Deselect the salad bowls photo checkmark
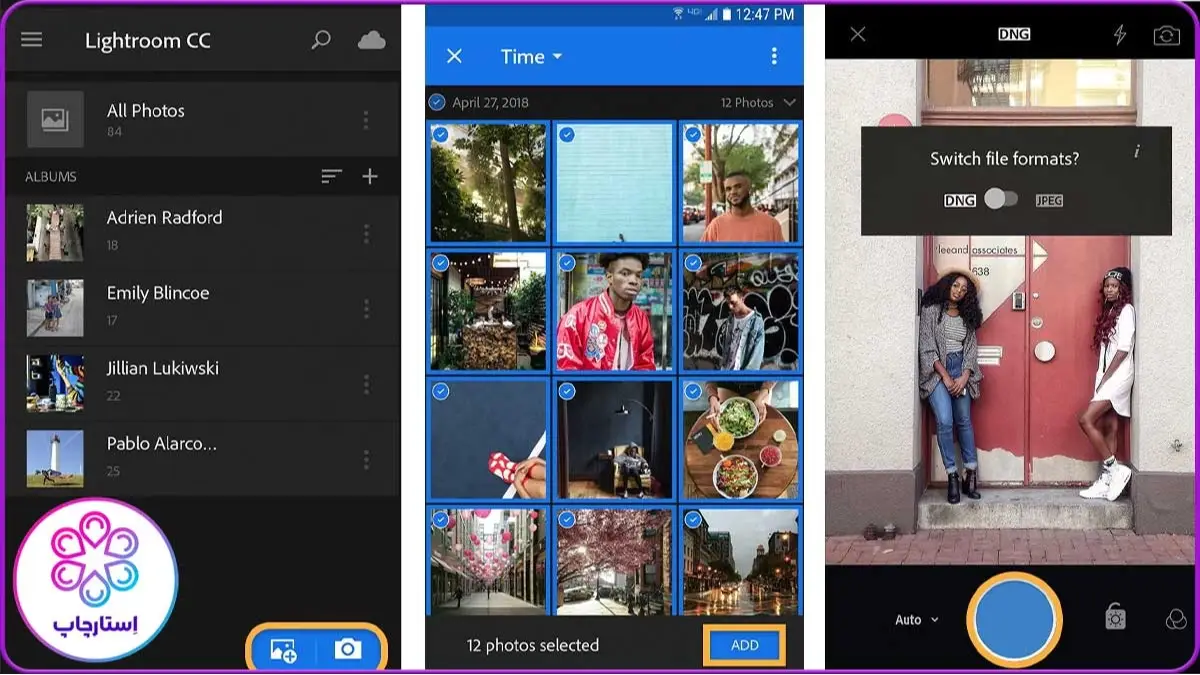The width and height of the screenshot is (1200, 675). pyautogui.click(x=693, y=391)
